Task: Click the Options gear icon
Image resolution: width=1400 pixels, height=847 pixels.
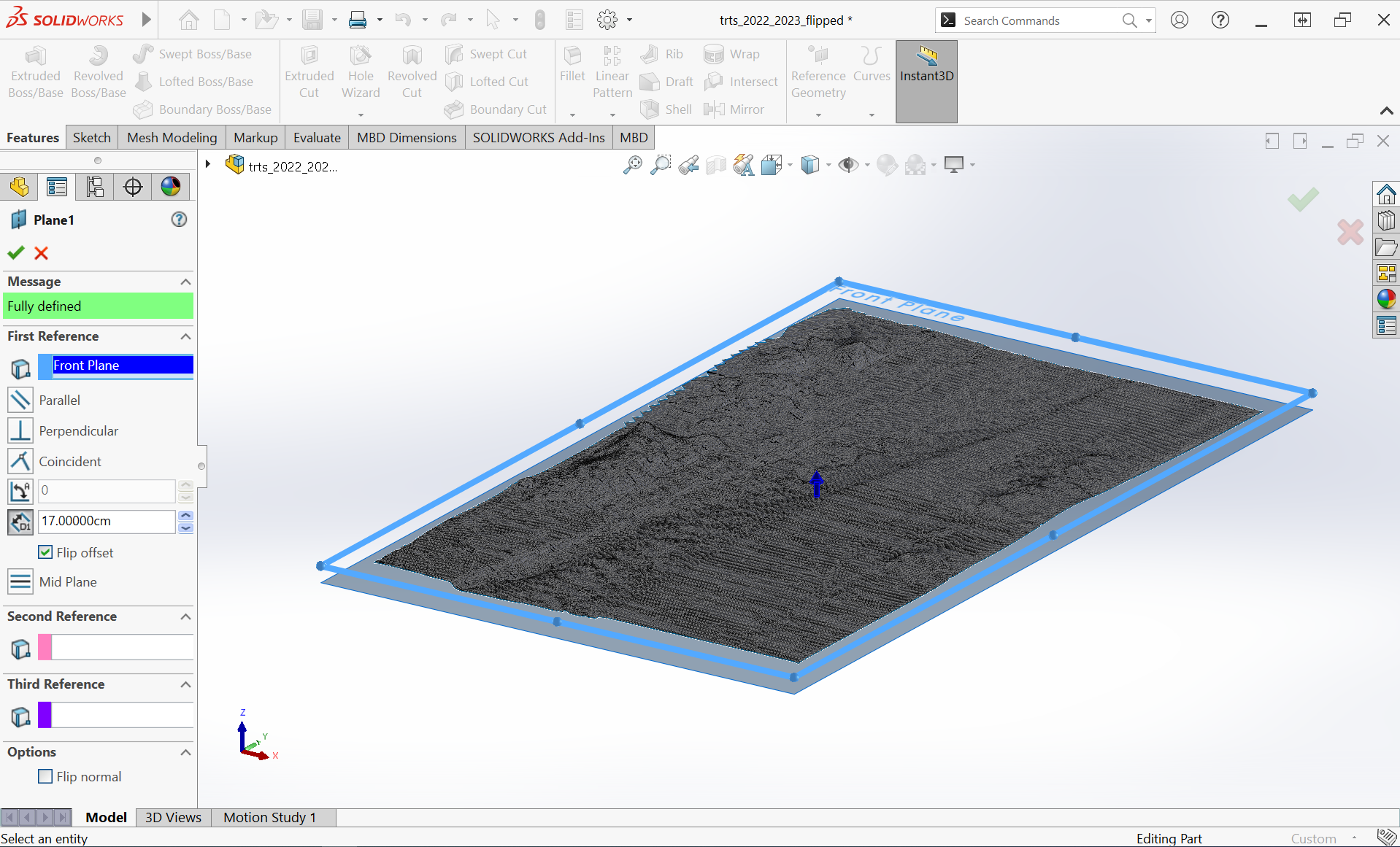Action: point(607,20)
